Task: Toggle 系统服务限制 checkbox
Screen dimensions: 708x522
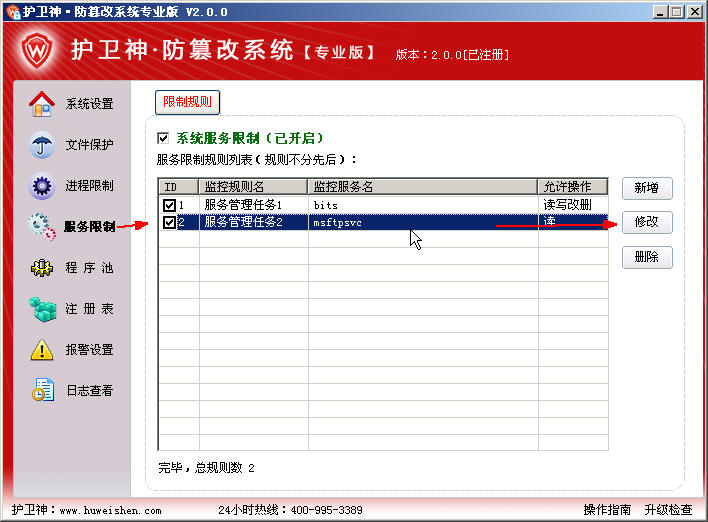Action: [163, 138]
